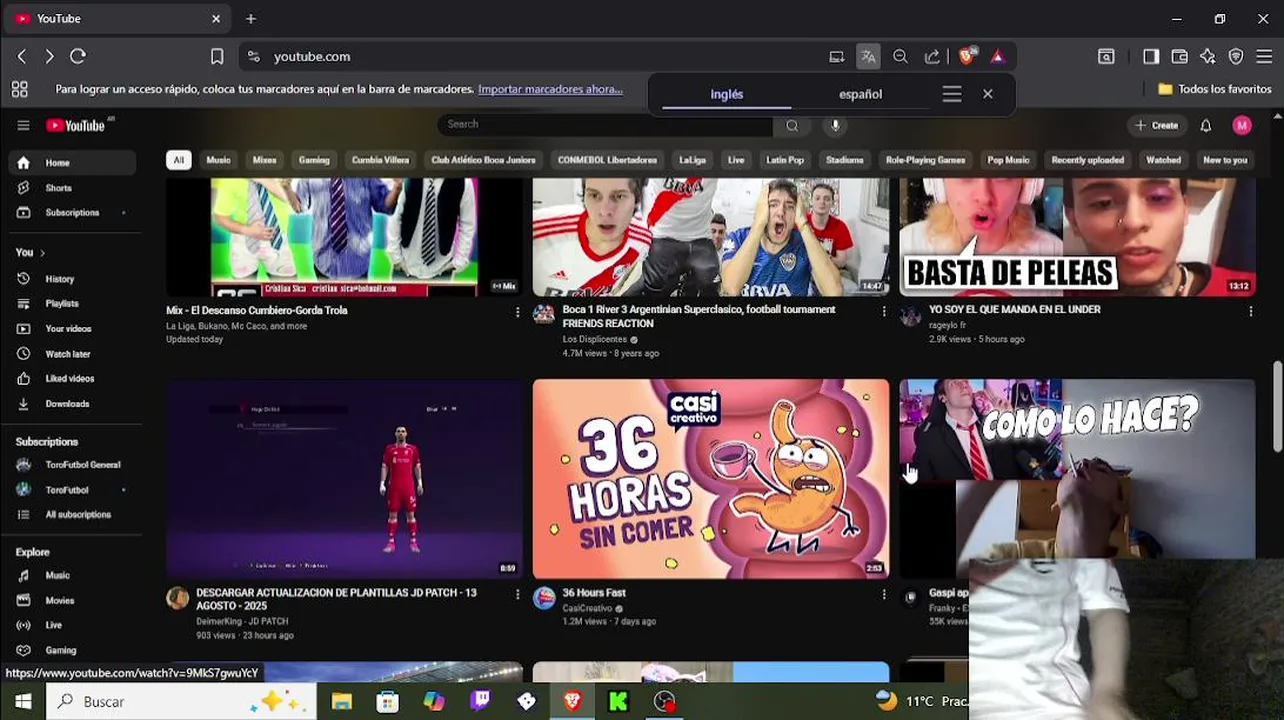Screen dimensions: 1284x720
Task: Click the translate page icon in address bar
Action: tap(868, 57)
